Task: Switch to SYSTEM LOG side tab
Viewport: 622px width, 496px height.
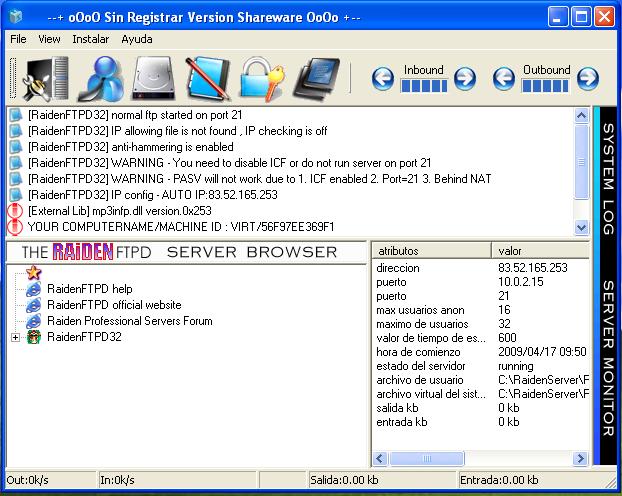Action: pyautogui.click(x=609, y=179)
